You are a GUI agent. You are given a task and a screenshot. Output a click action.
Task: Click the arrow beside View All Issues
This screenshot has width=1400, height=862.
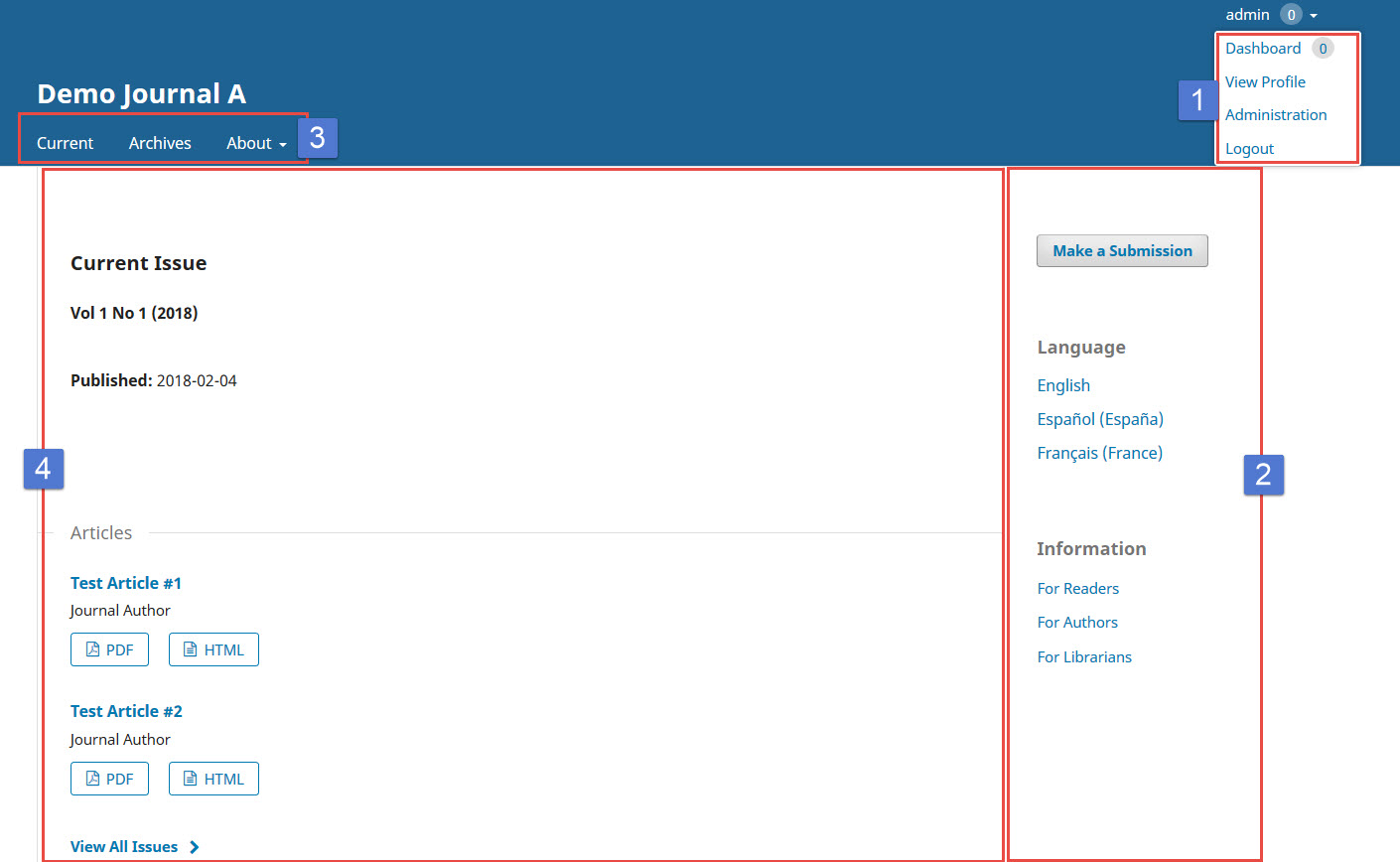195,846
